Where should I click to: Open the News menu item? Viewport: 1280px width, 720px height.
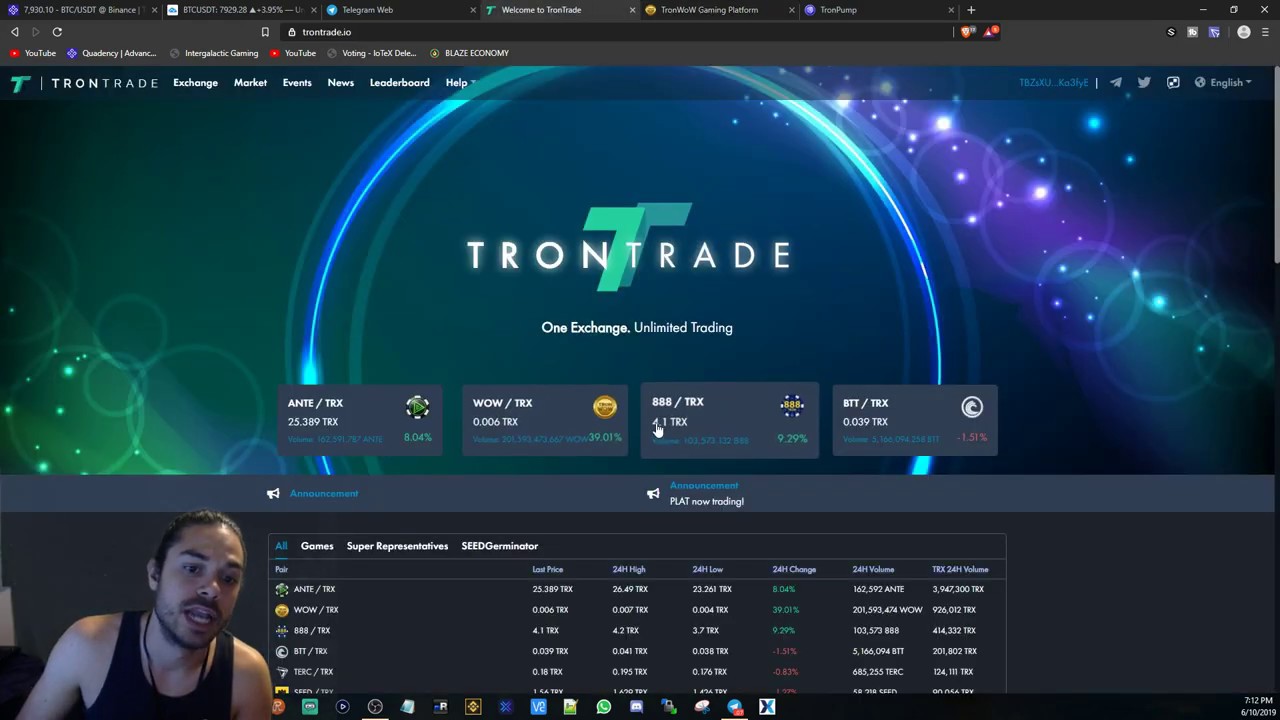[x=341, y=83]
